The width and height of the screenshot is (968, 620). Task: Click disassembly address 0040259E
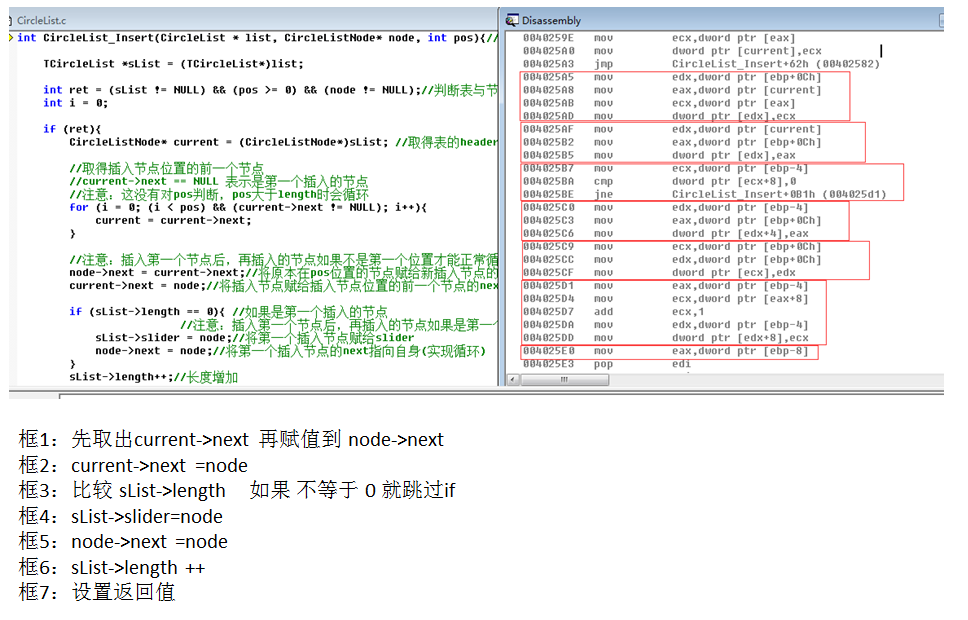(x=548, y=38)
